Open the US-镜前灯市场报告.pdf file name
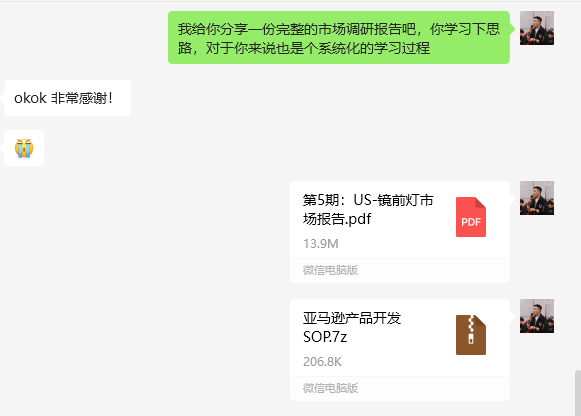Image resolution: width=581 pixels, height=416 pixels. coord(368,210)
